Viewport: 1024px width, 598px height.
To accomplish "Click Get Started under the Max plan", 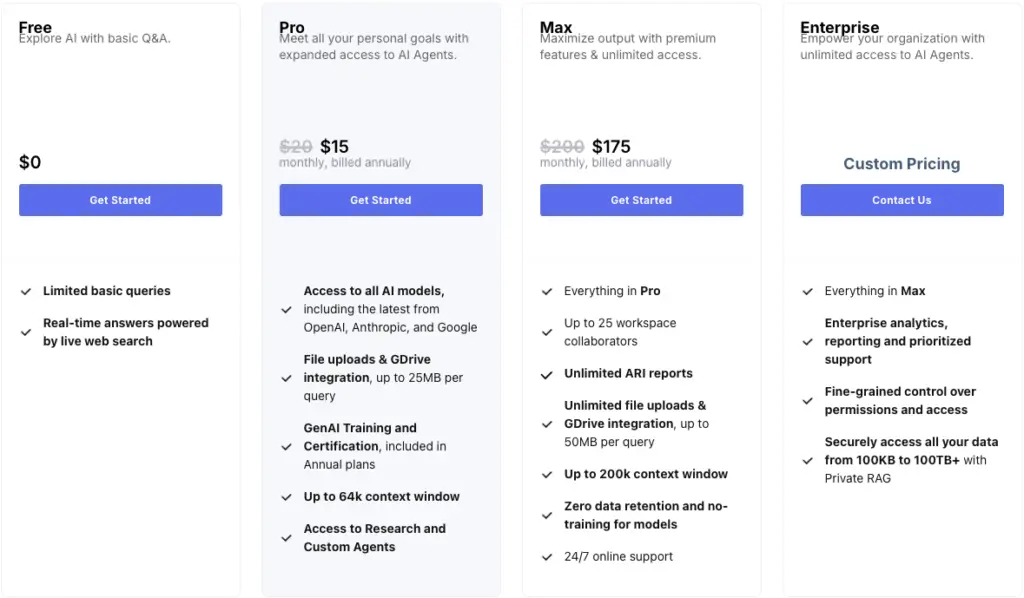I will tap(641, 200).
